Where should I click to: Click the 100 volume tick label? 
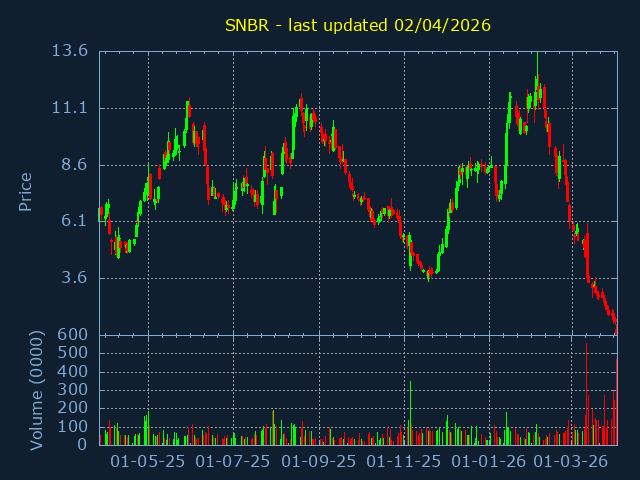73,427
